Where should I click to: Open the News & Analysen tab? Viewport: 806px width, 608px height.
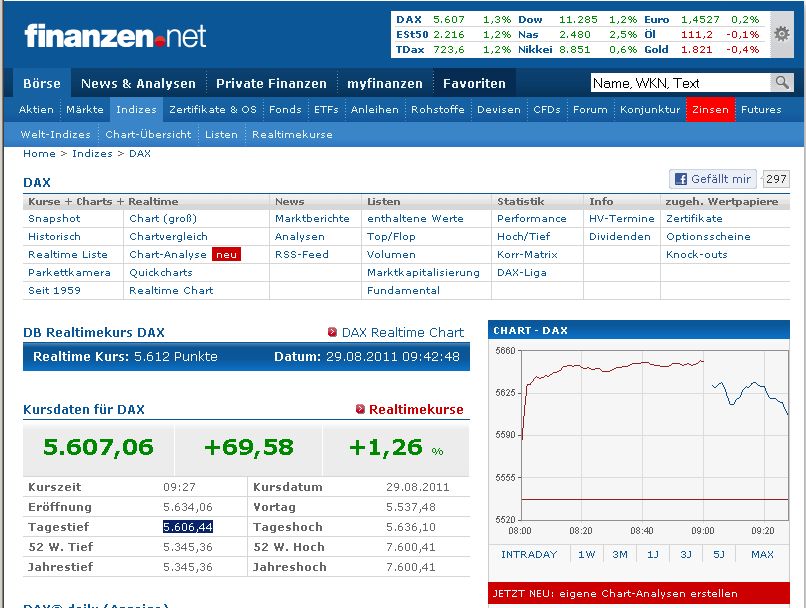(138, 83)
